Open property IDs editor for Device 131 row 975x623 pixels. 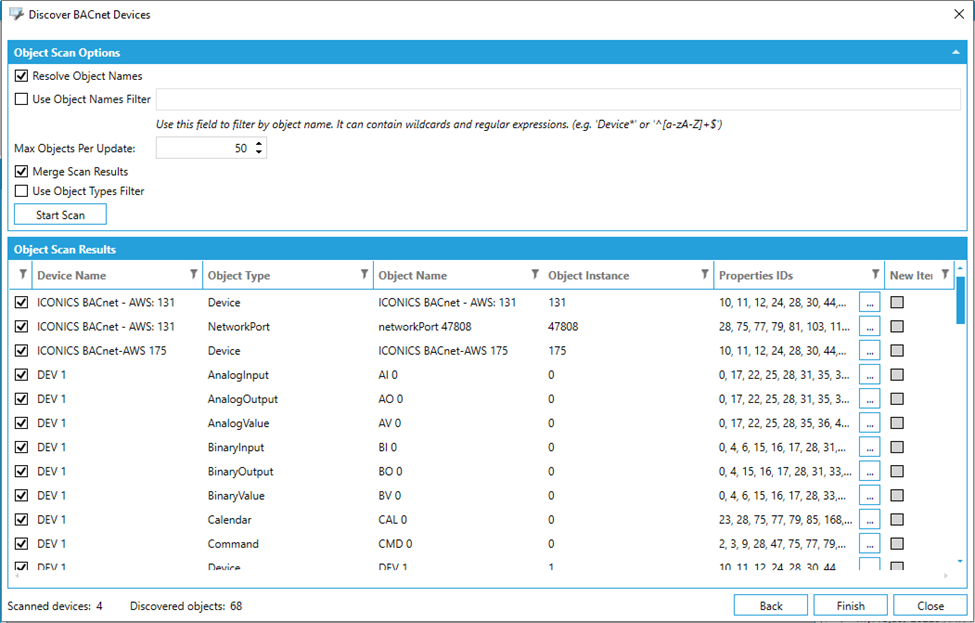pyautogui.click(x=869, y=303)
